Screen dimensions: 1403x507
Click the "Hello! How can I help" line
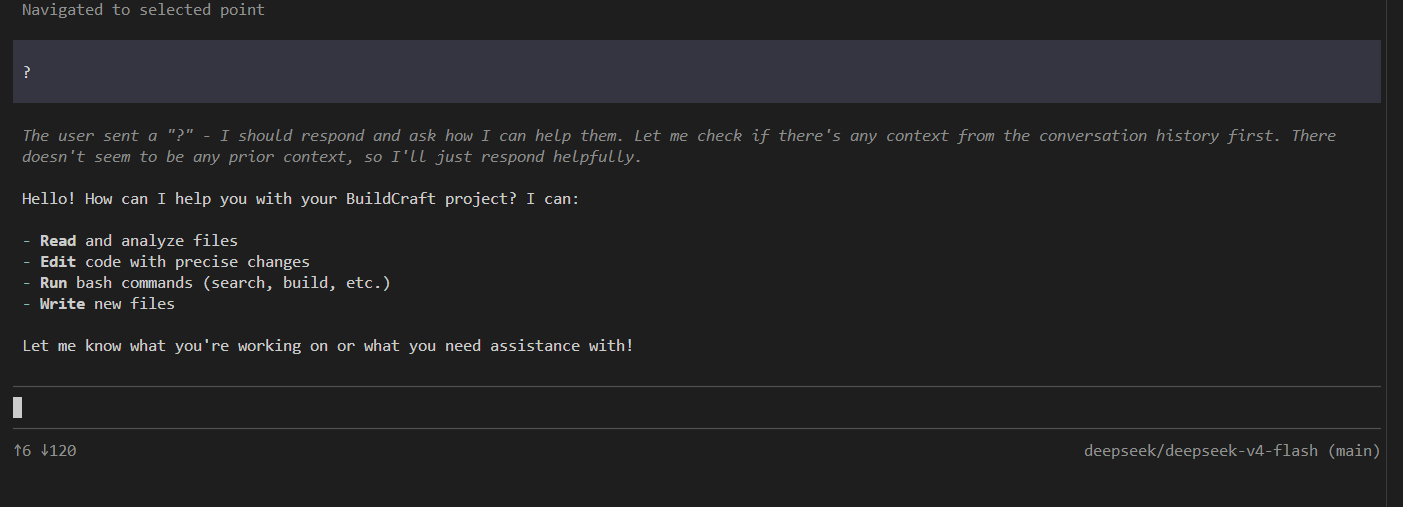301,199
